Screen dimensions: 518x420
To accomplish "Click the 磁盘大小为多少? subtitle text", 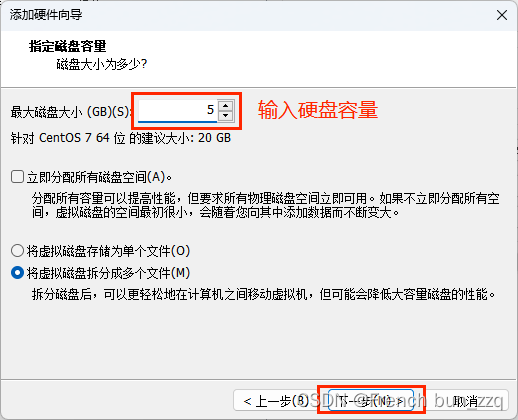I will [102, 64].
